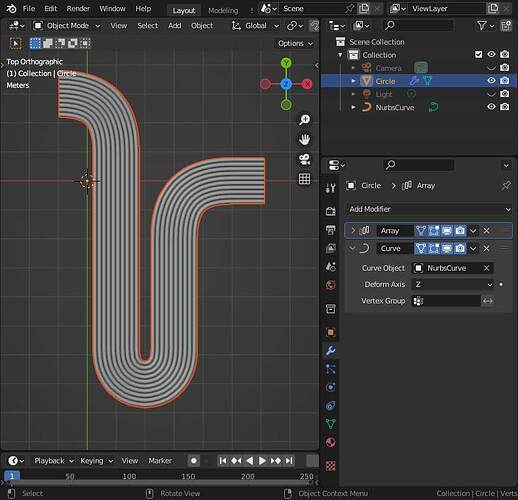Expand the Array modifier panel
The width and height of the screenshot is (518, 500).
click(353, 230)
